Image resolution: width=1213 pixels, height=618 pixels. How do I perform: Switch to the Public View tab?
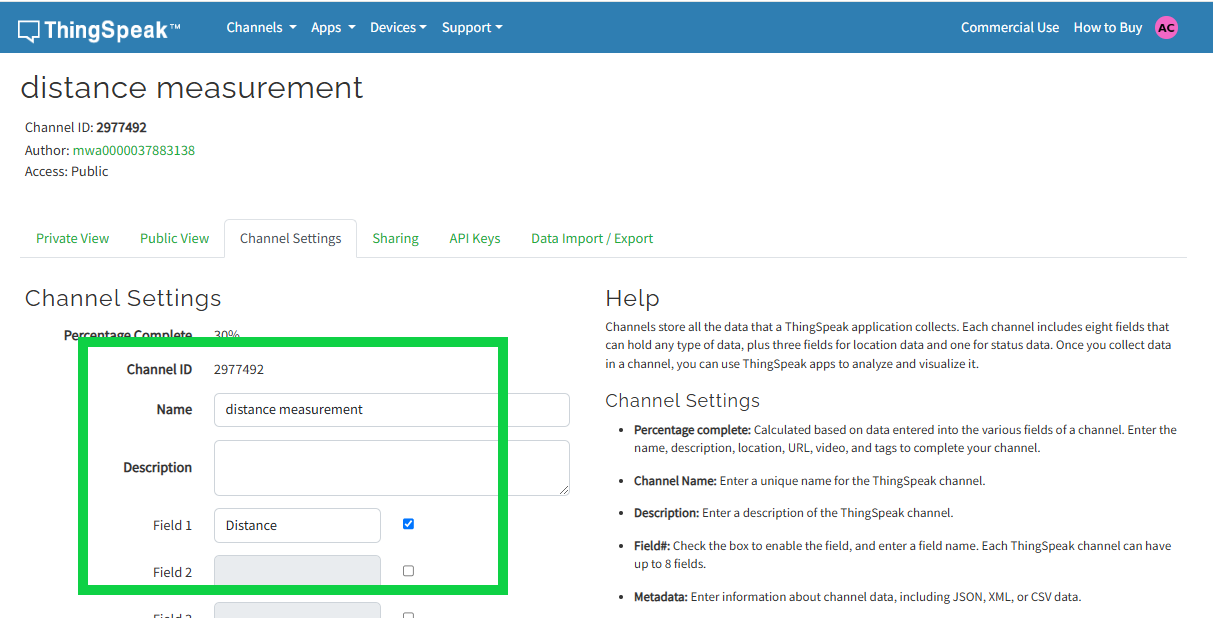click(175, 238)
